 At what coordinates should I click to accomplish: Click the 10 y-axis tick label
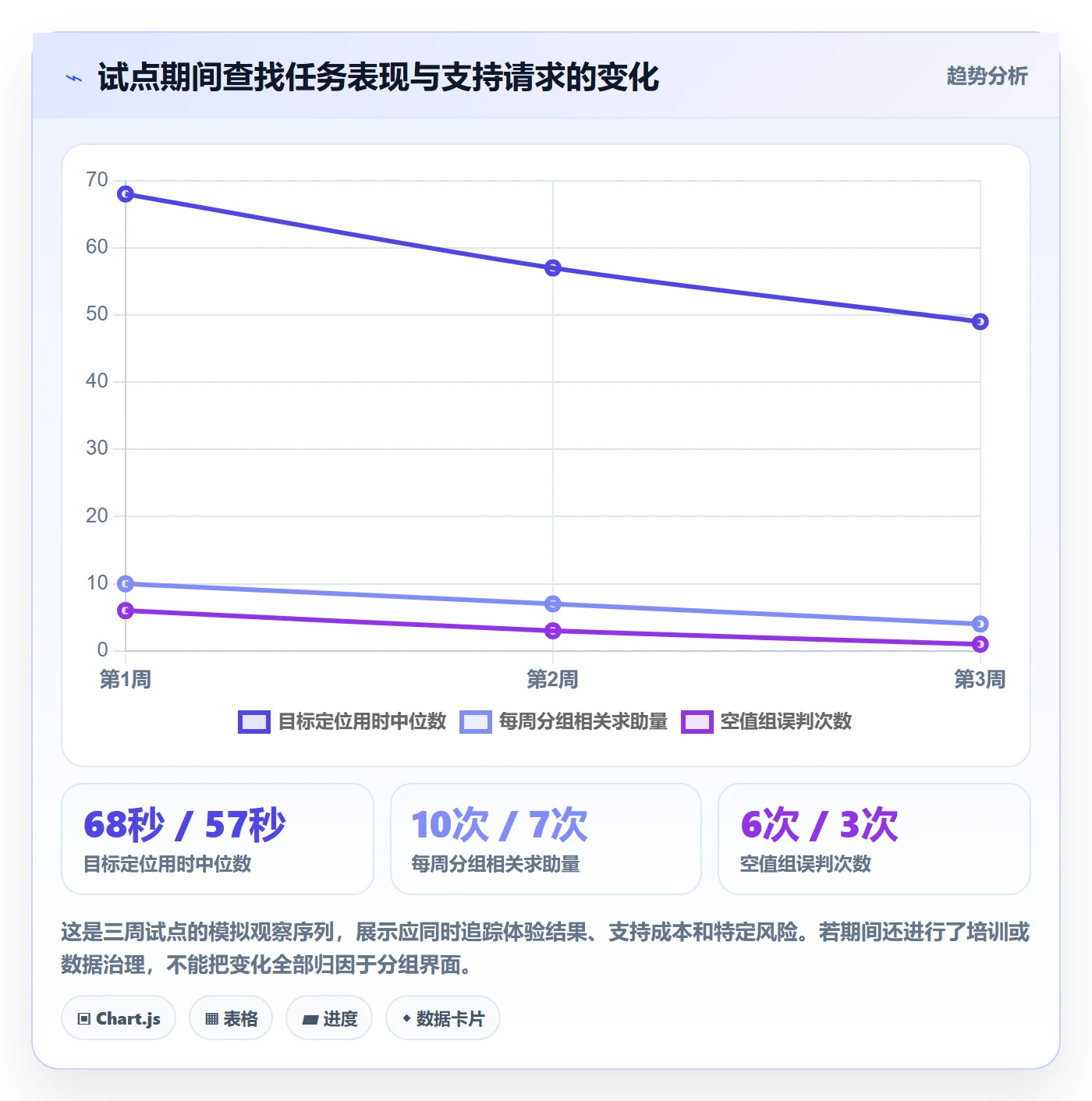click(97, 582)
